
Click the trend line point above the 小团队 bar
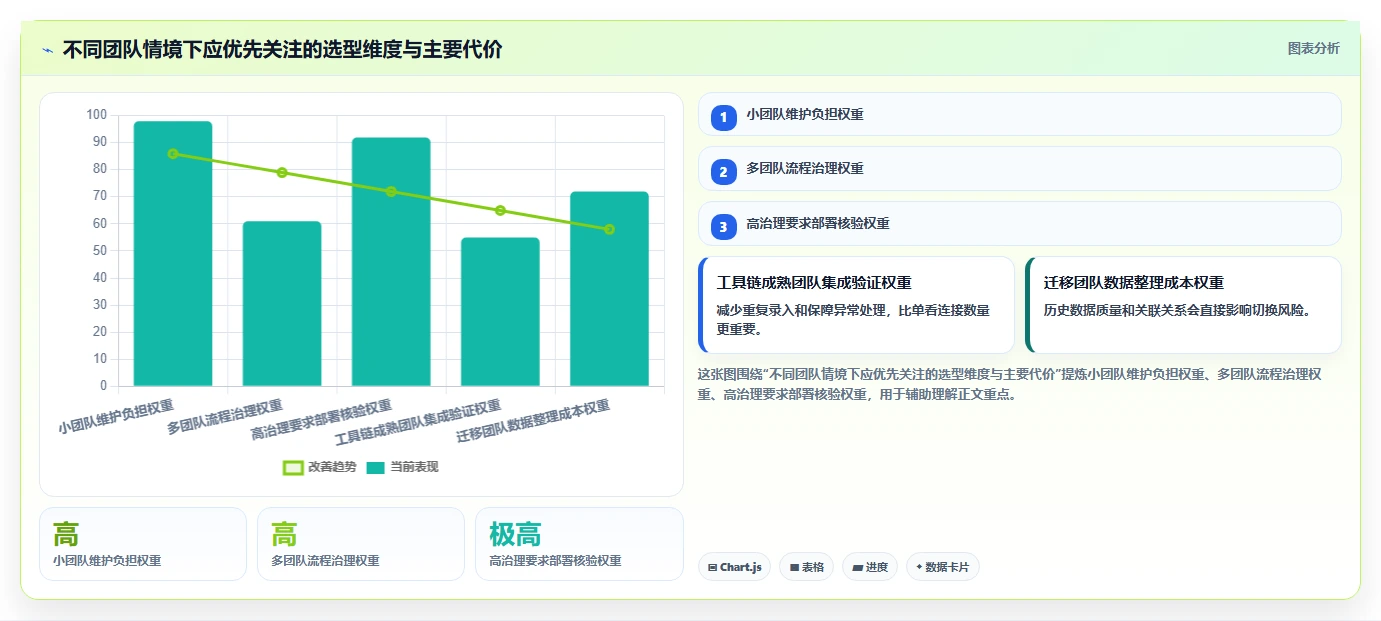pos(173,154)
